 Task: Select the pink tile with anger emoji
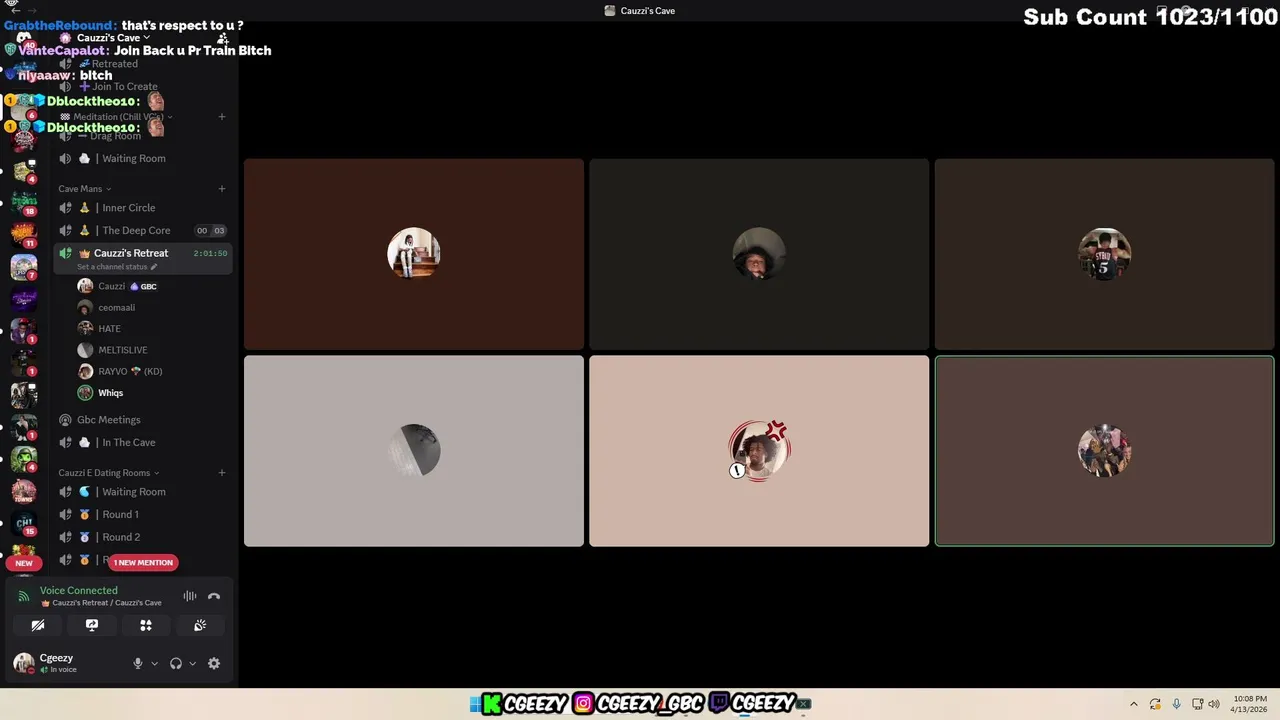point(759,451)
